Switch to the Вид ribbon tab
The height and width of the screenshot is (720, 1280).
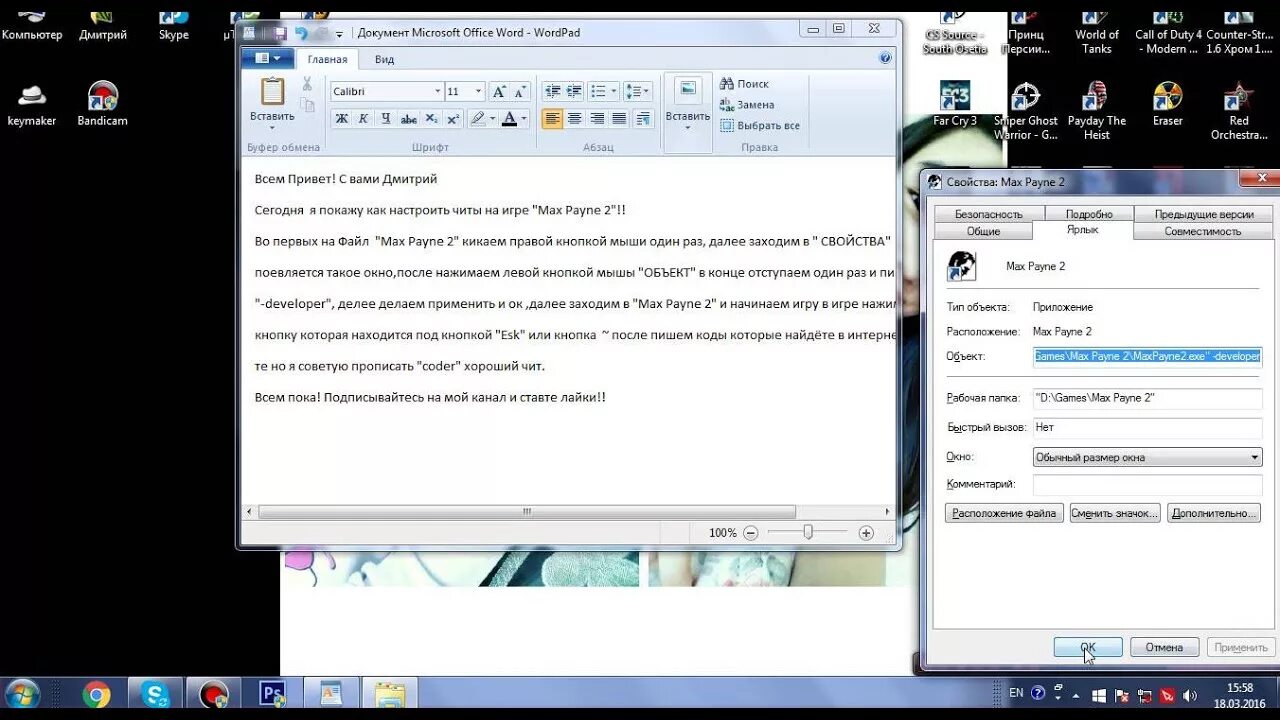pos(384,60)
